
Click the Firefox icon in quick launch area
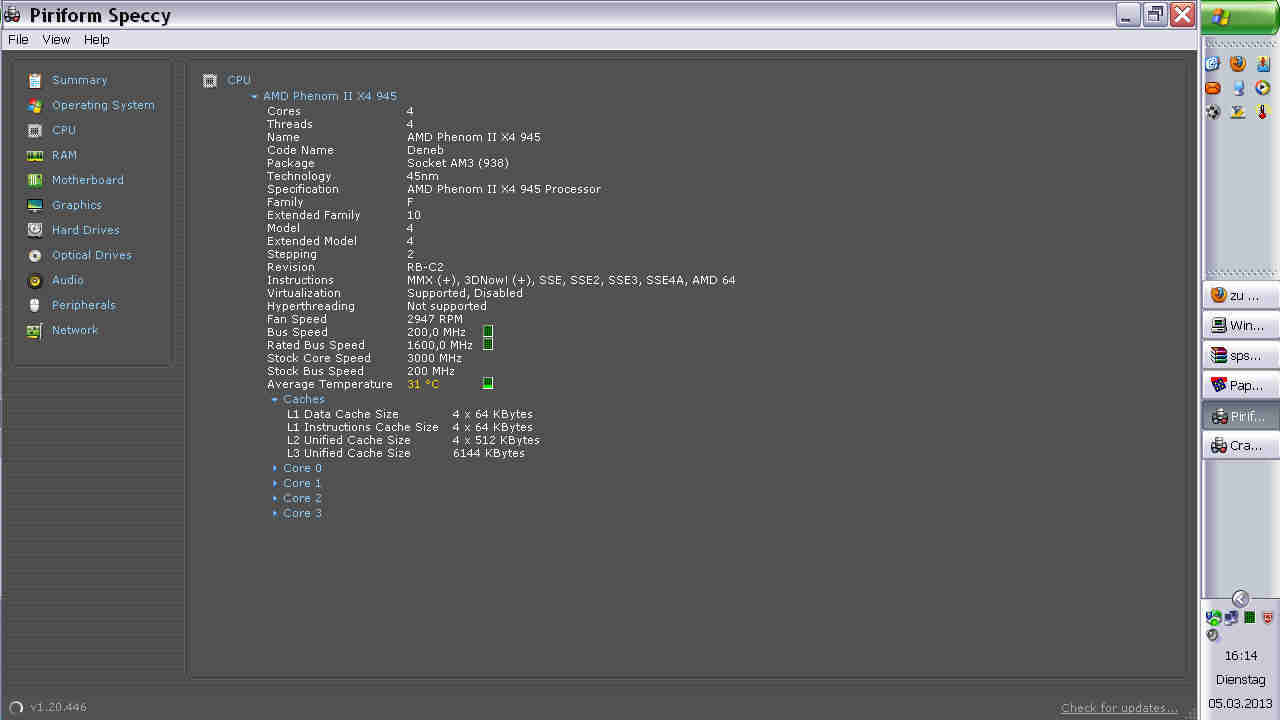(x=1238, y=63)
